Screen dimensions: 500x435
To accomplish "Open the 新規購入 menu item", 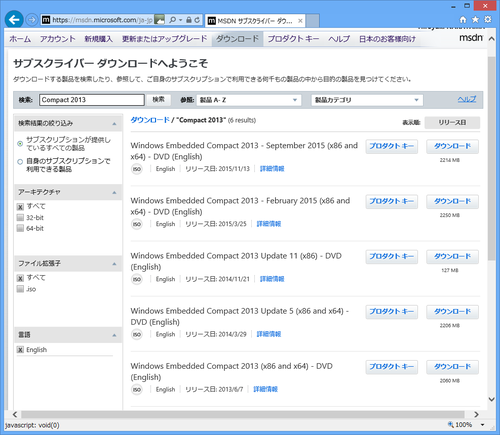I will [x=98, y=39].
